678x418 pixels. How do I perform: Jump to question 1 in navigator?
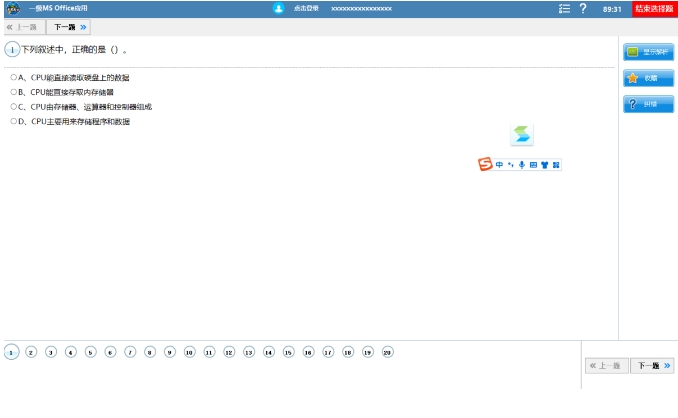[x=12, y=352]
